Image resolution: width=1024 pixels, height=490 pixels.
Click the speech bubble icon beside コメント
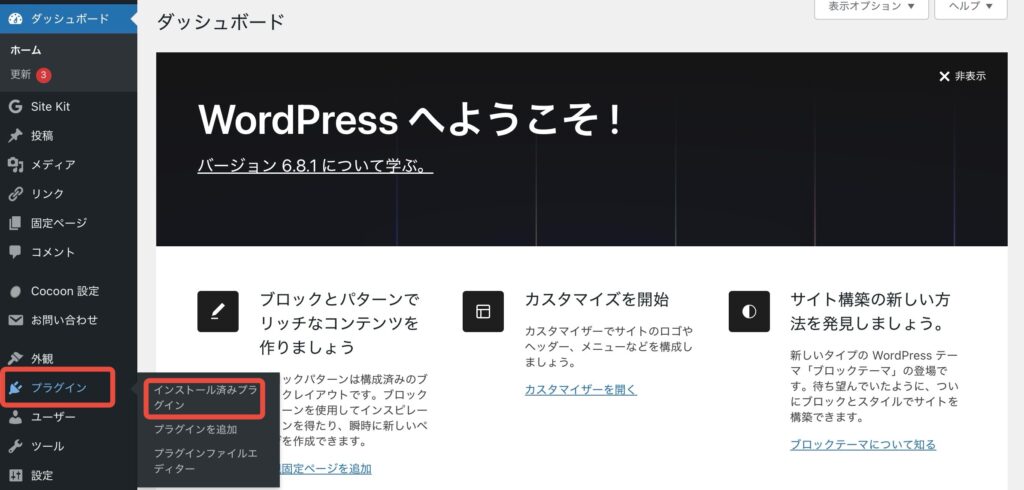coord(15,252)
